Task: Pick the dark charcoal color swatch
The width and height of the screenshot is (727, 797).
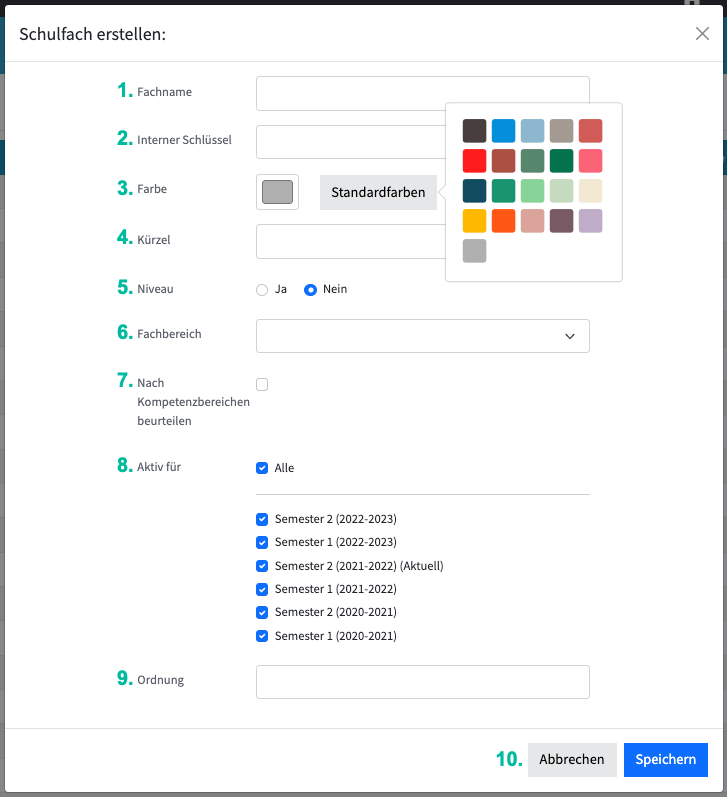Action: (474, 131)
